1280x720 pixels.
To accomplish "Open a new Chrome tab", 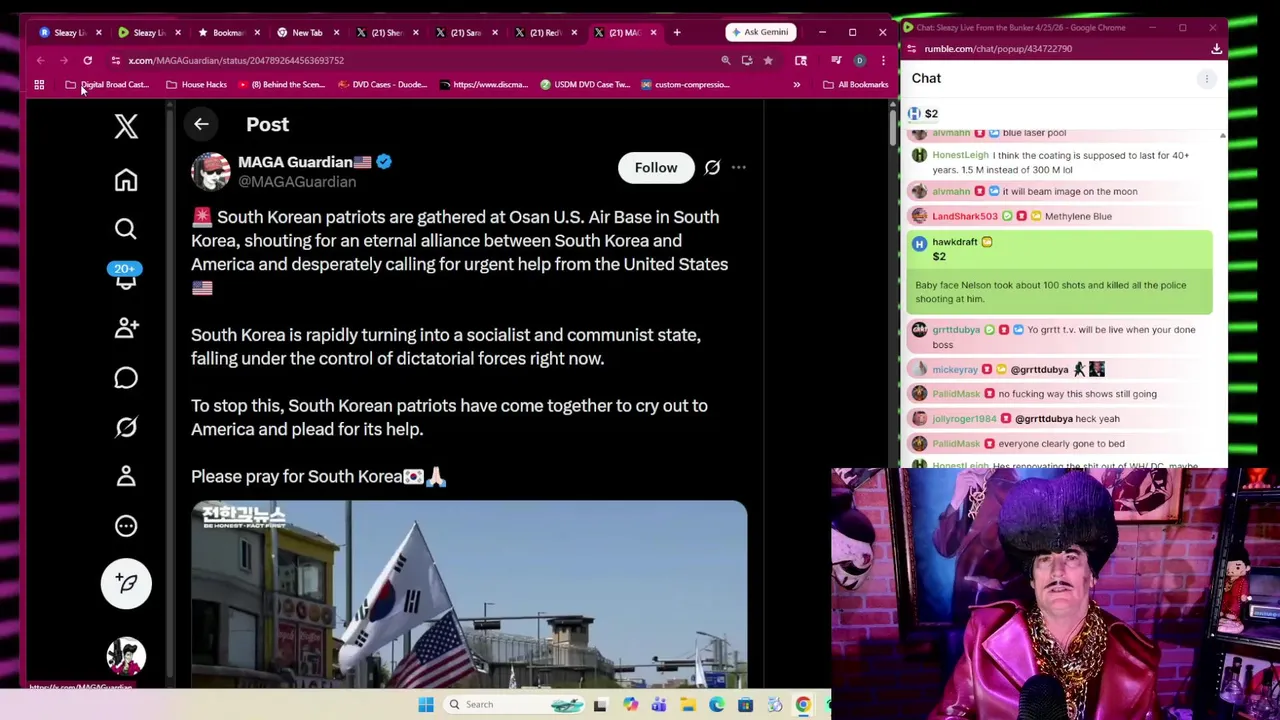I will point(677,32).
